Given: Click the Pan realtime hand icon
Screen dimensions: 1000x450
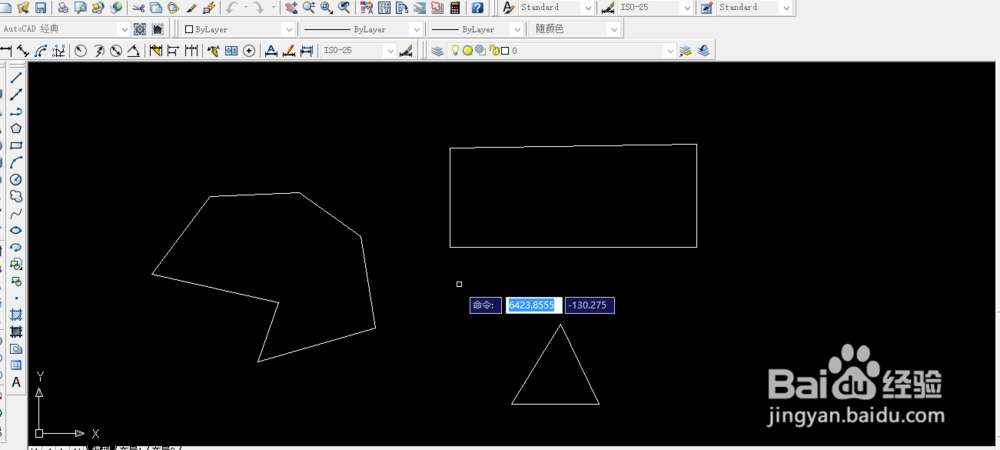Looking at the screenshot, I should pos(291,8).
